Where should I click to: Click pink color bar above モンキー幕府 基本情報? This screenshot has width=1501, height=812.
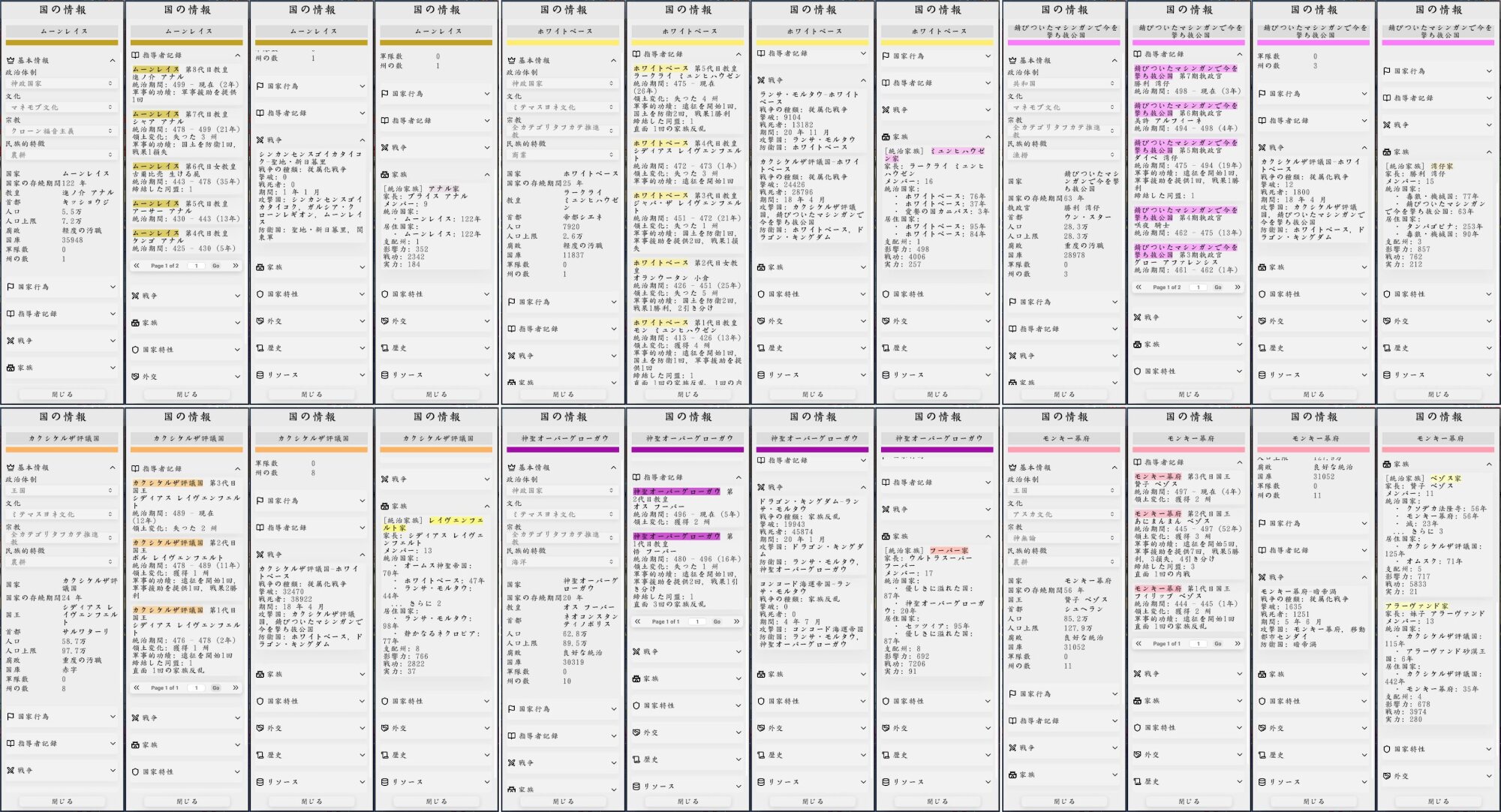click(1063, 450)
